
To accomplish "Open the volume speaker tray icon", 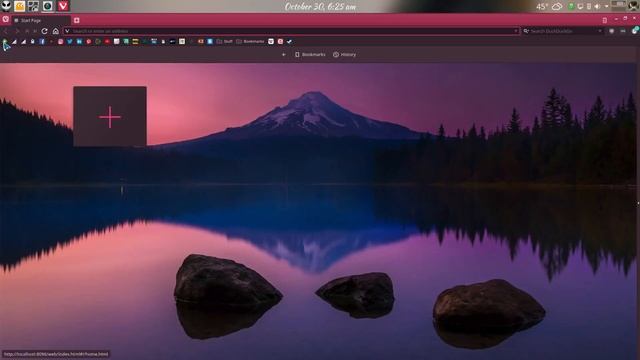I will point(597,7).
